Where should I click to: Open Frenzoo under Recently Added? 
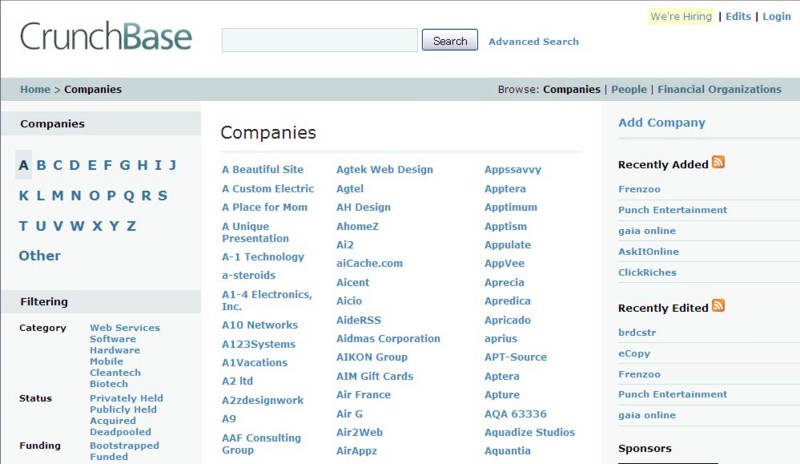click(x=639, y=189)
